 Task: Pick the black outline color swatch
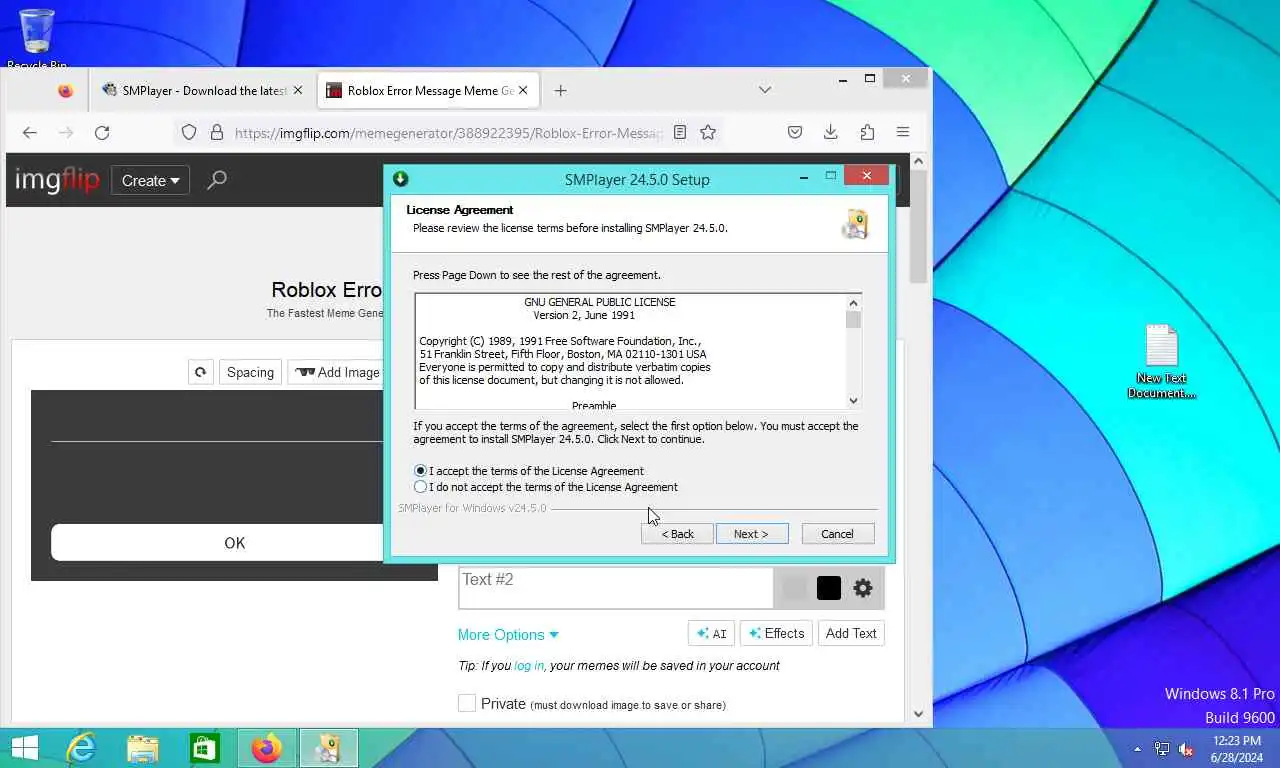pyautogui.click(x=829, y=588)
